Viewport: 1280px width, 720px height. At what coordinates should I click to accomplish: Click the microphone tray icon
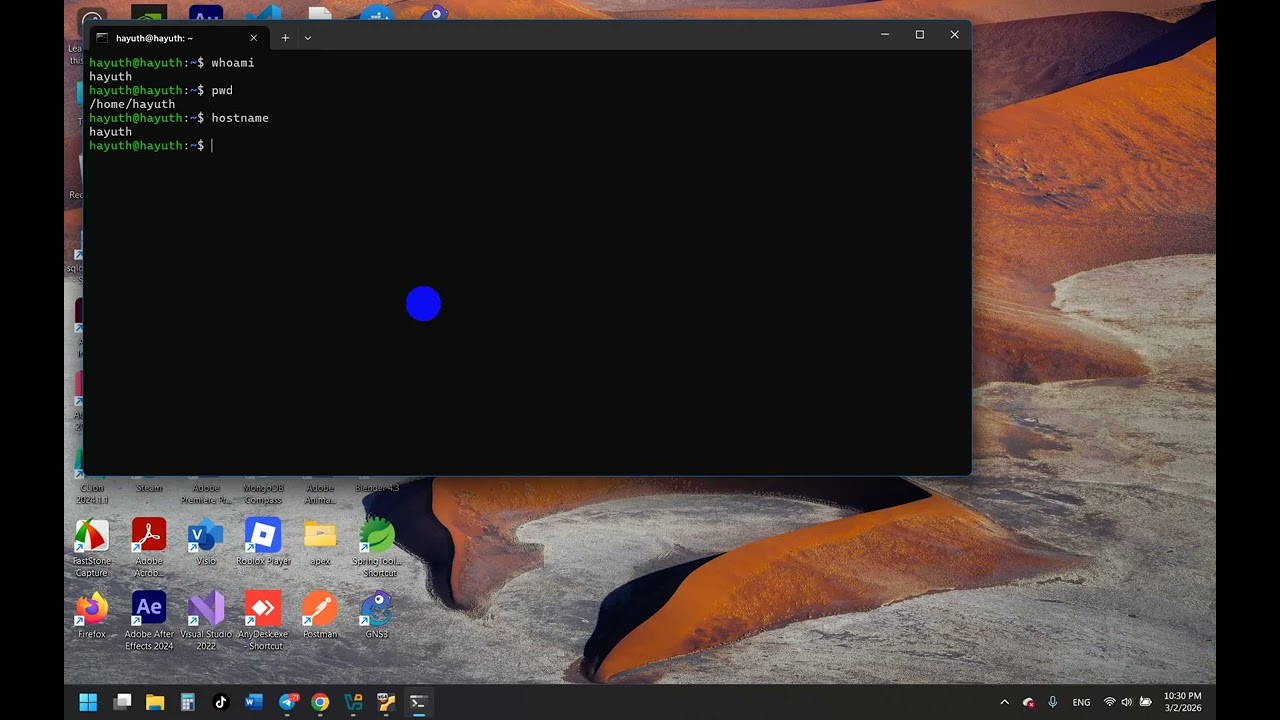[1053, 702]
